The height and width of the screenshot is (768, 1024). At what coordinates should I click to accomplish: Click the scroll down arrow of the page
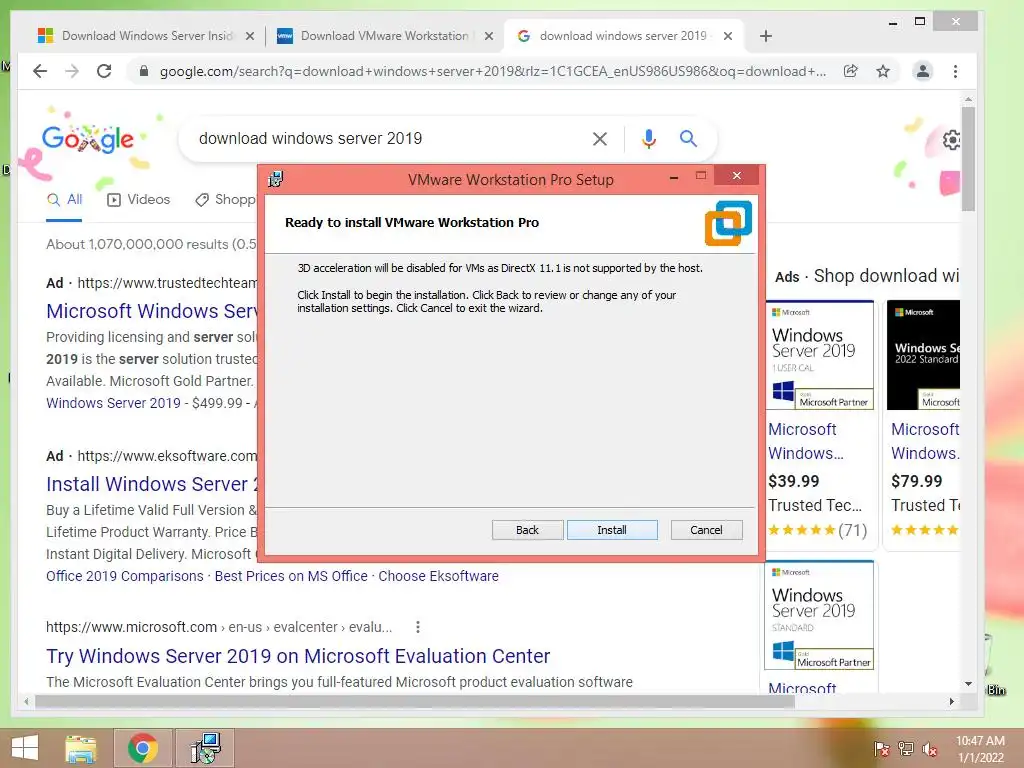click(x=968, y=684)
